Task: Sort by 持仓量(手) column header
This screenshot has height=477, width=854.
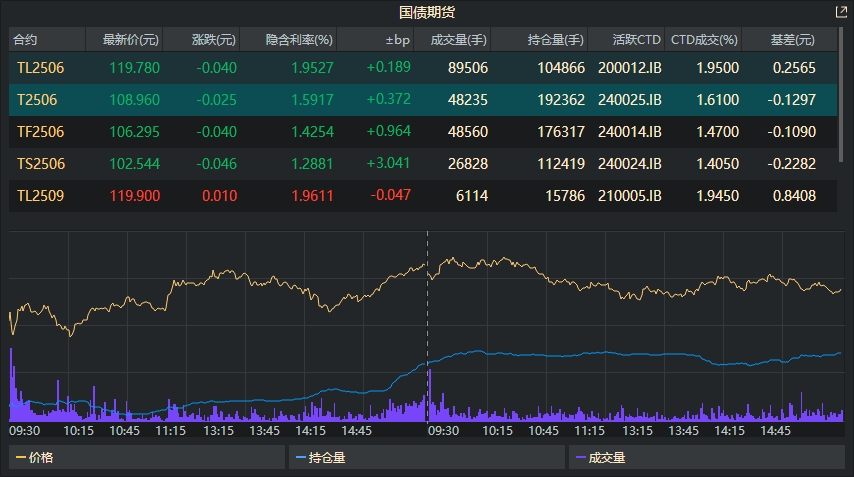Action: tap(539, 40)
